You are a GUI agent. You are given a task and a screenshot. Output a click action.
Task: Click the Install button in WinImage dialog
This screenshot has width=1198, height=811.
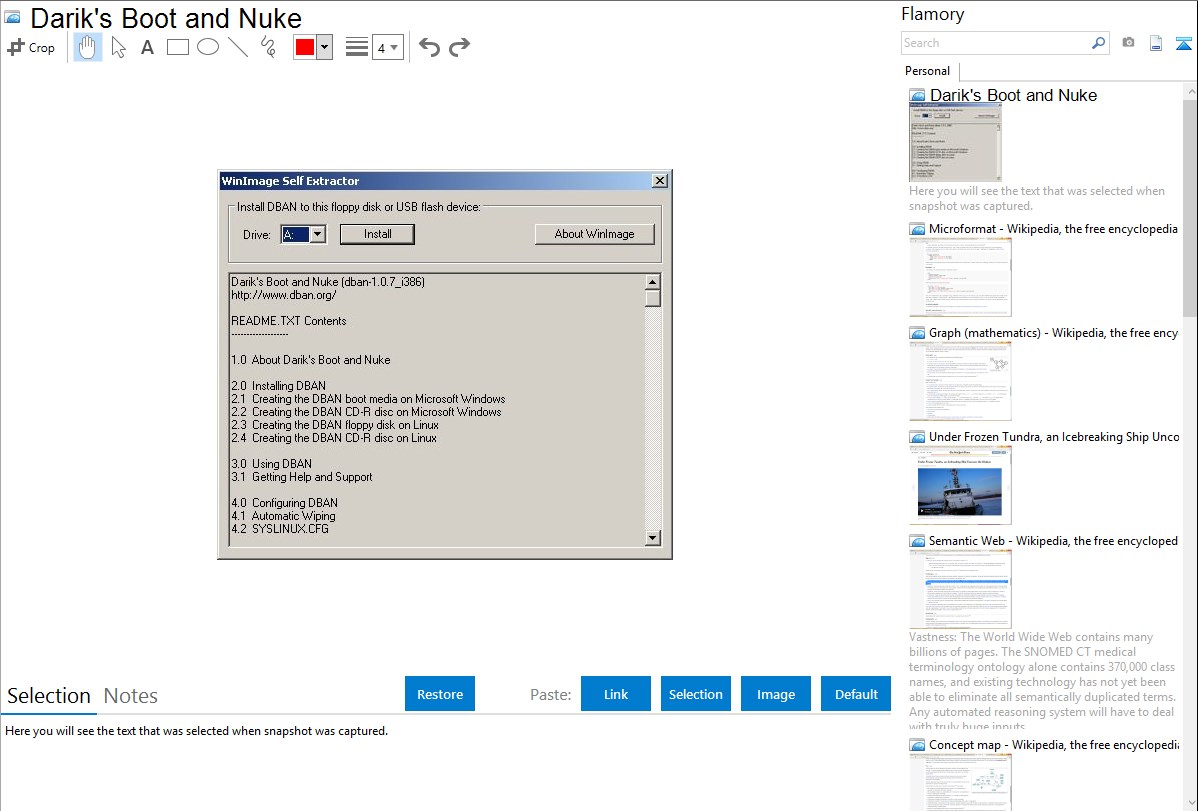point(377,234)
